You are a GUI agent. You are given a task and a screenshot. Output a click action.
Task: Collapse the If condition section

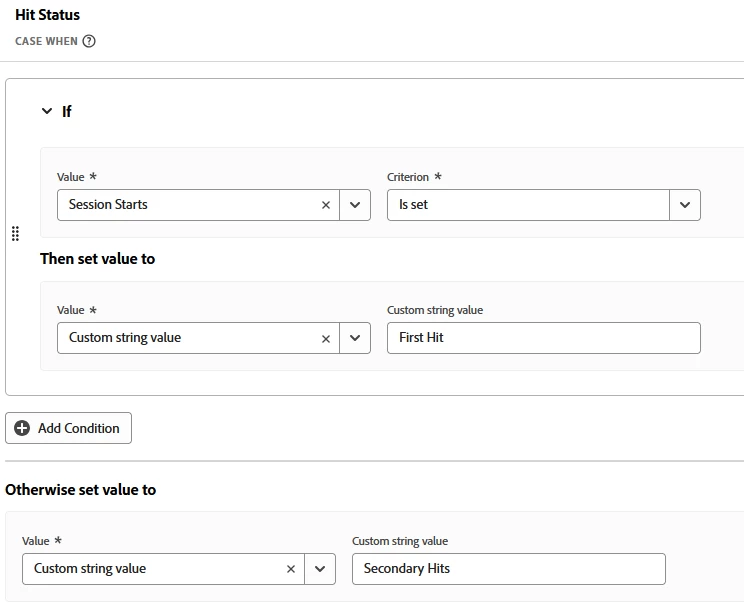click(46, 111)
